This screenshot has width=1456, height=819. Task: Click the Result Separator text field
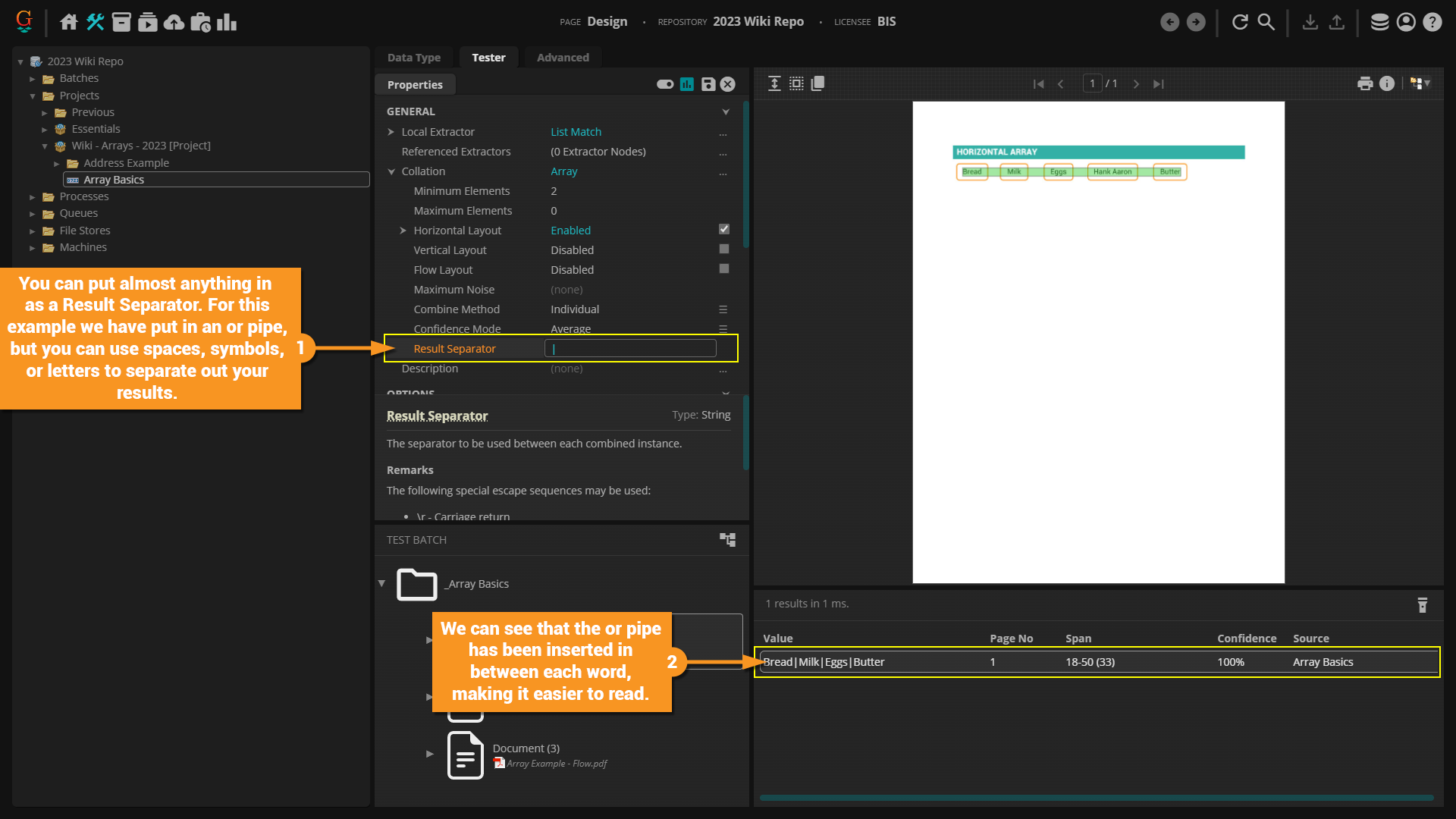(x=630, y=349)
